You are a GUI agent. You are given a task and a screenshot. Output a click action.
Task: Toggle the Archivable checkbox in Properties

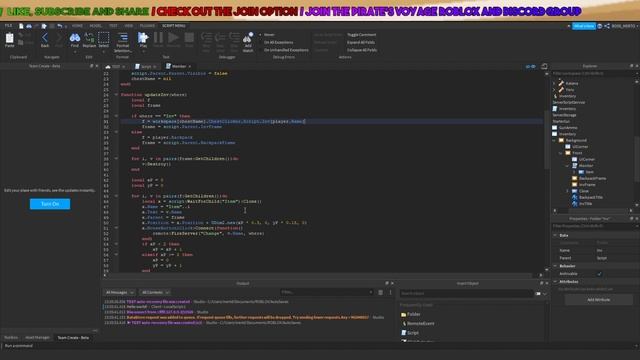coord(599,274)
